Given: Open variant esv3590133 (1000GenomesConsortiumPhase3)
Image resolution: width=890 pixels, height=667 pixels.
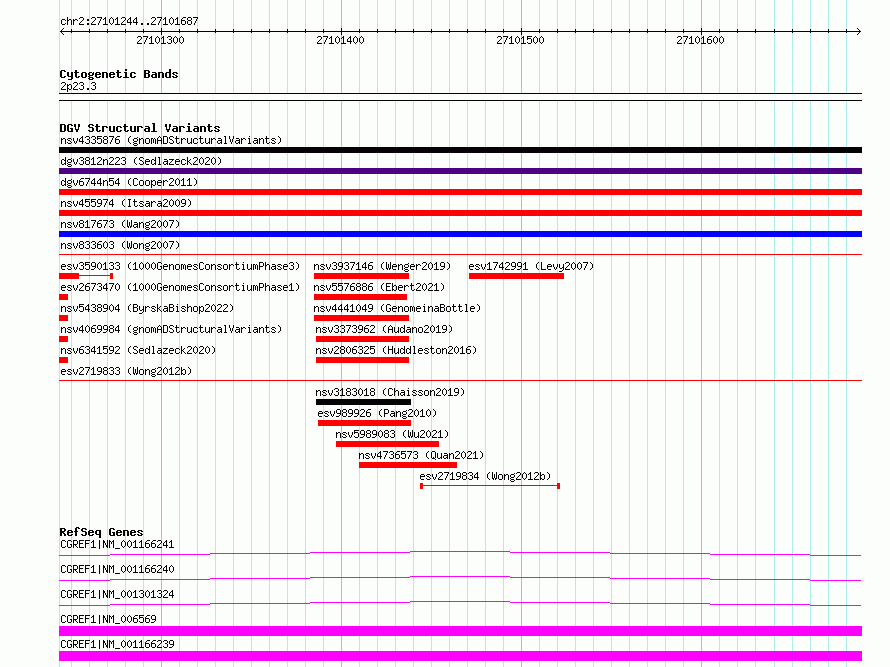Looking at the screenshot, I should pyautogui.click(x=180, y=266).
